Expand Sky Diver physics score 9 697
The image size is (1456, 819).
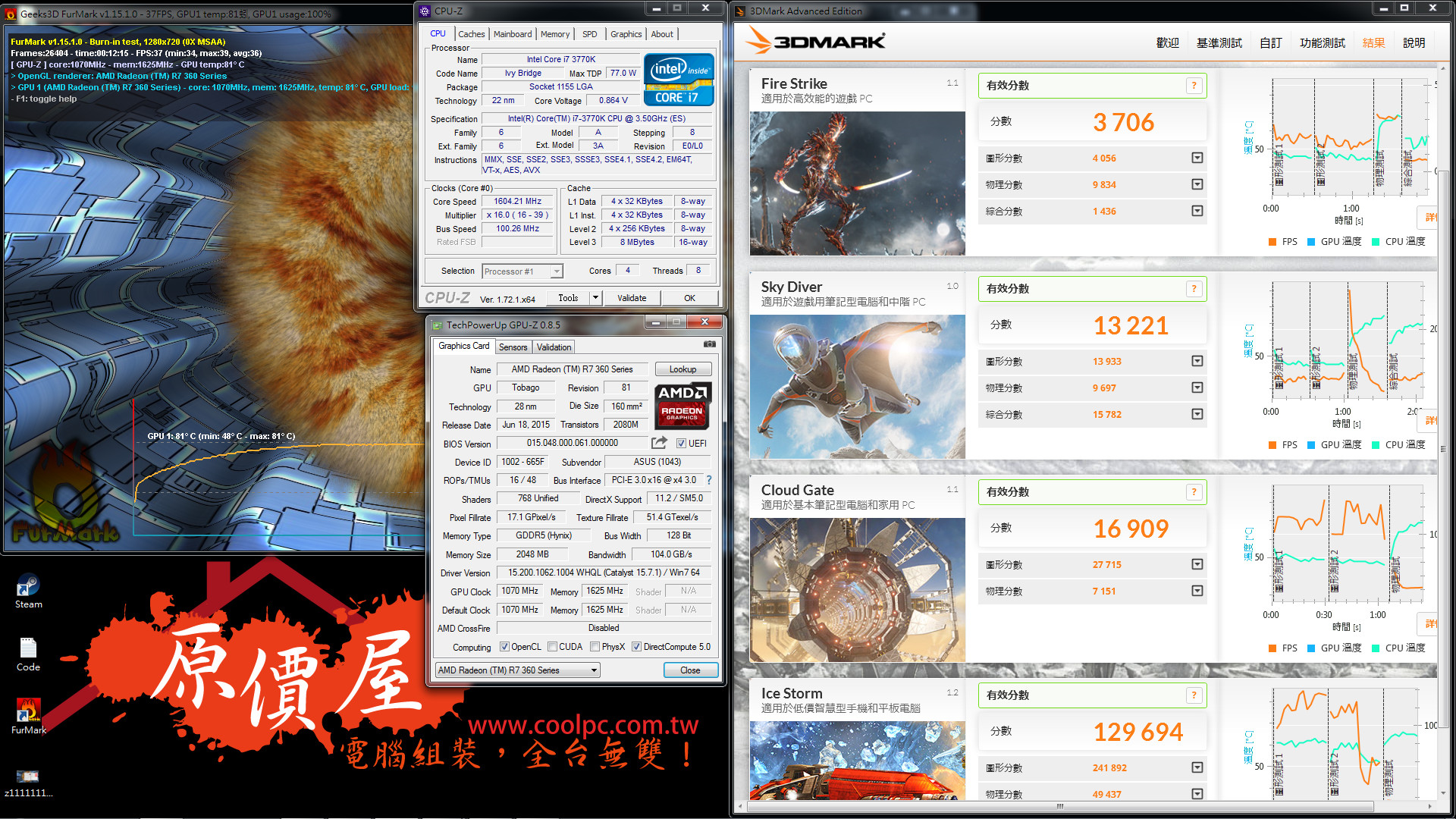pyautogui.click(x=1197, y=388)
